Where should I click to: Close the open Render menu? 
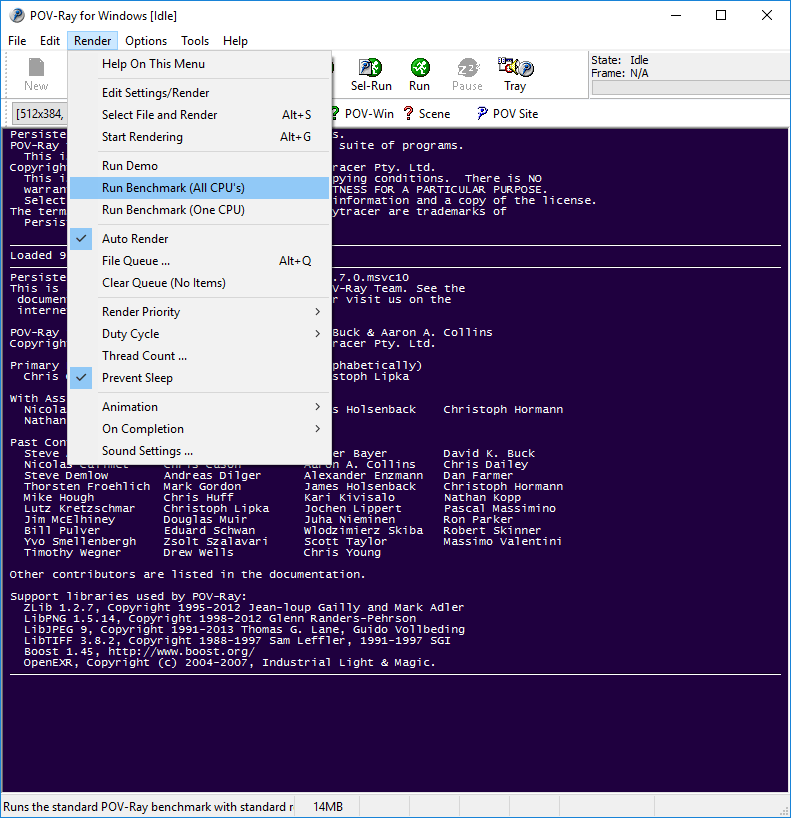[x=92, y=41]
